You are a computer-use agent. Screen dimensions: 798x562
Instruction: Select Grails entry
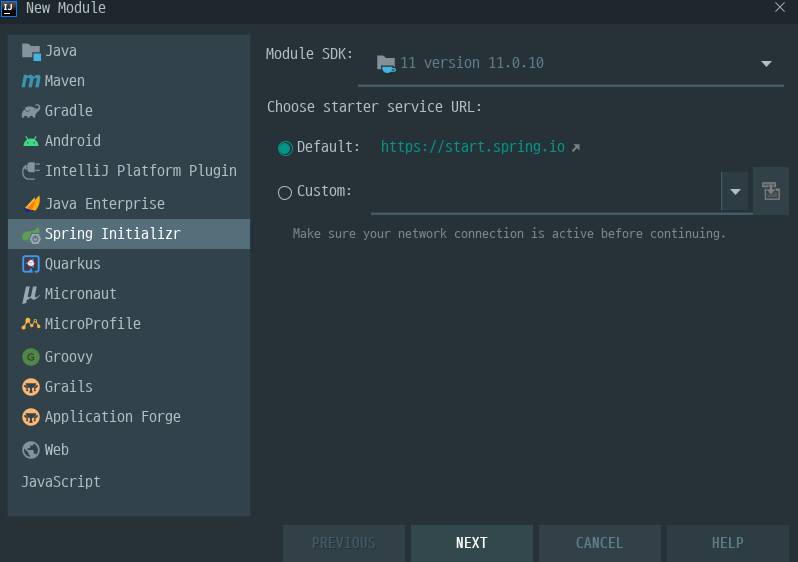point(129,387)
